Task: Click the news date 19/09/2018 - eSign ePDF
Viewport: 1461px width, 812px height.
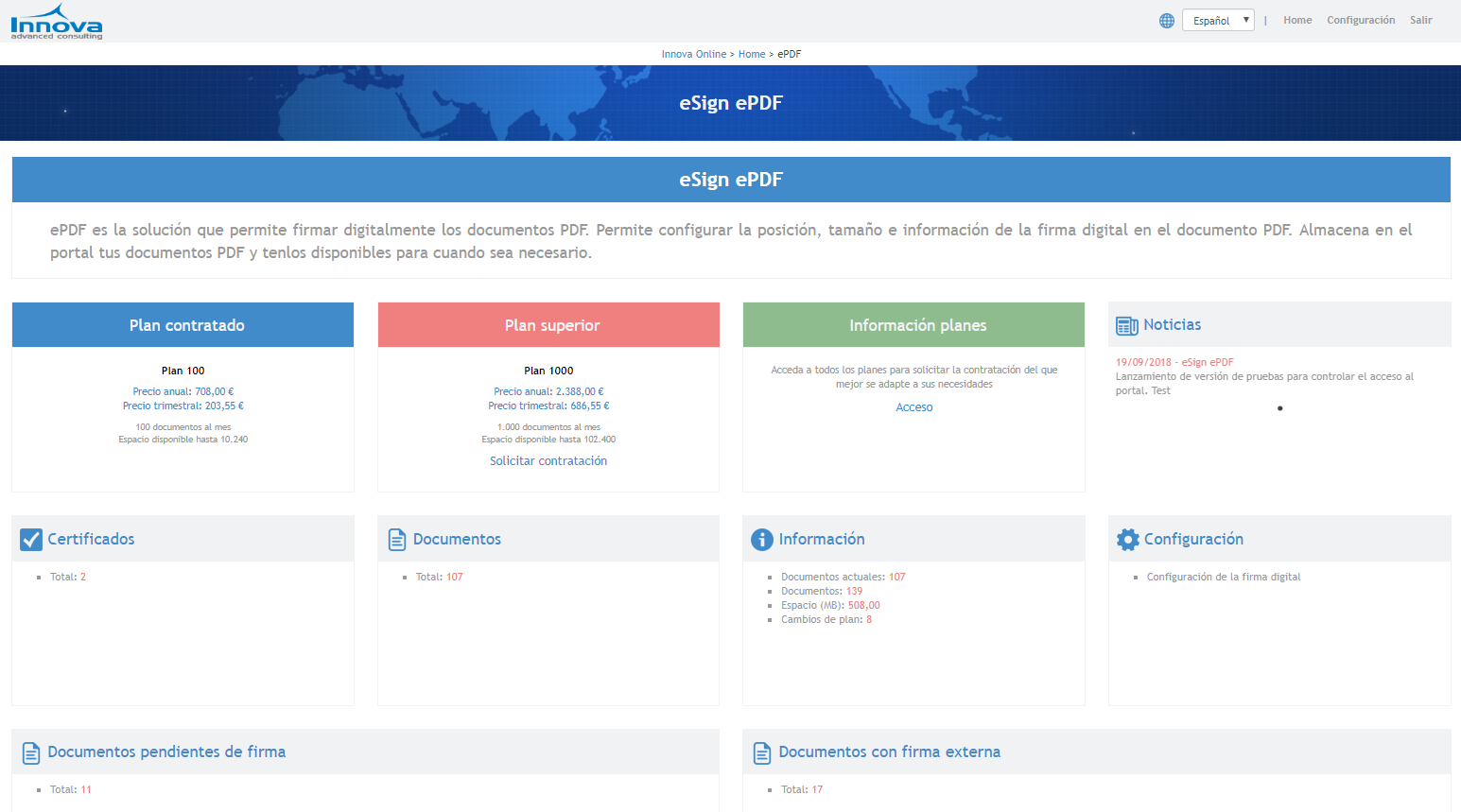Action: 1174,362
